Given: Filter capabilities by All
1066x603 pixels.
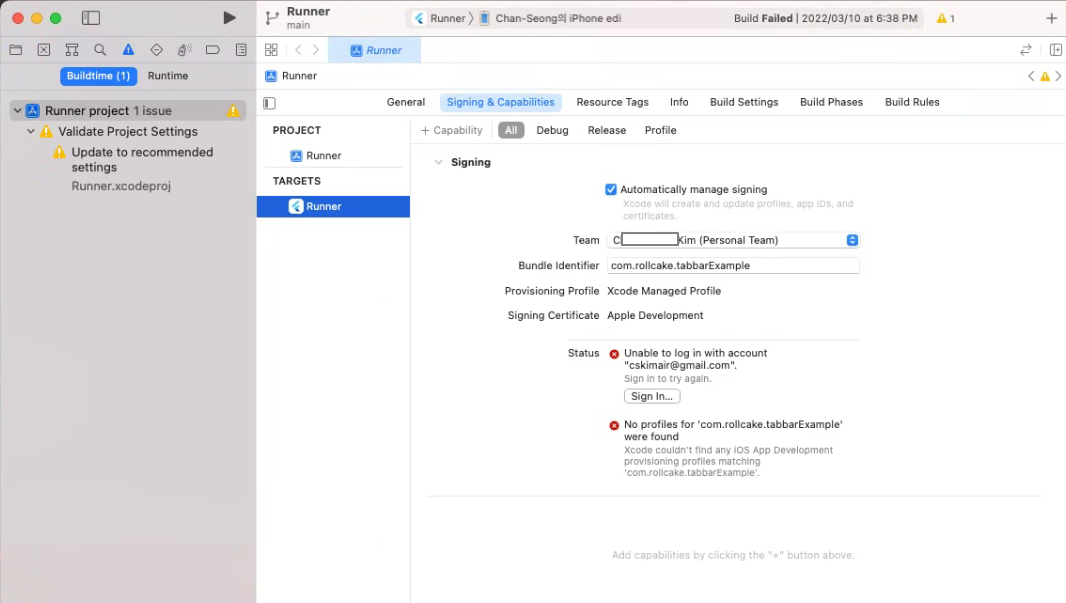Looking at the screenshot, I should (x=511, y=131).
